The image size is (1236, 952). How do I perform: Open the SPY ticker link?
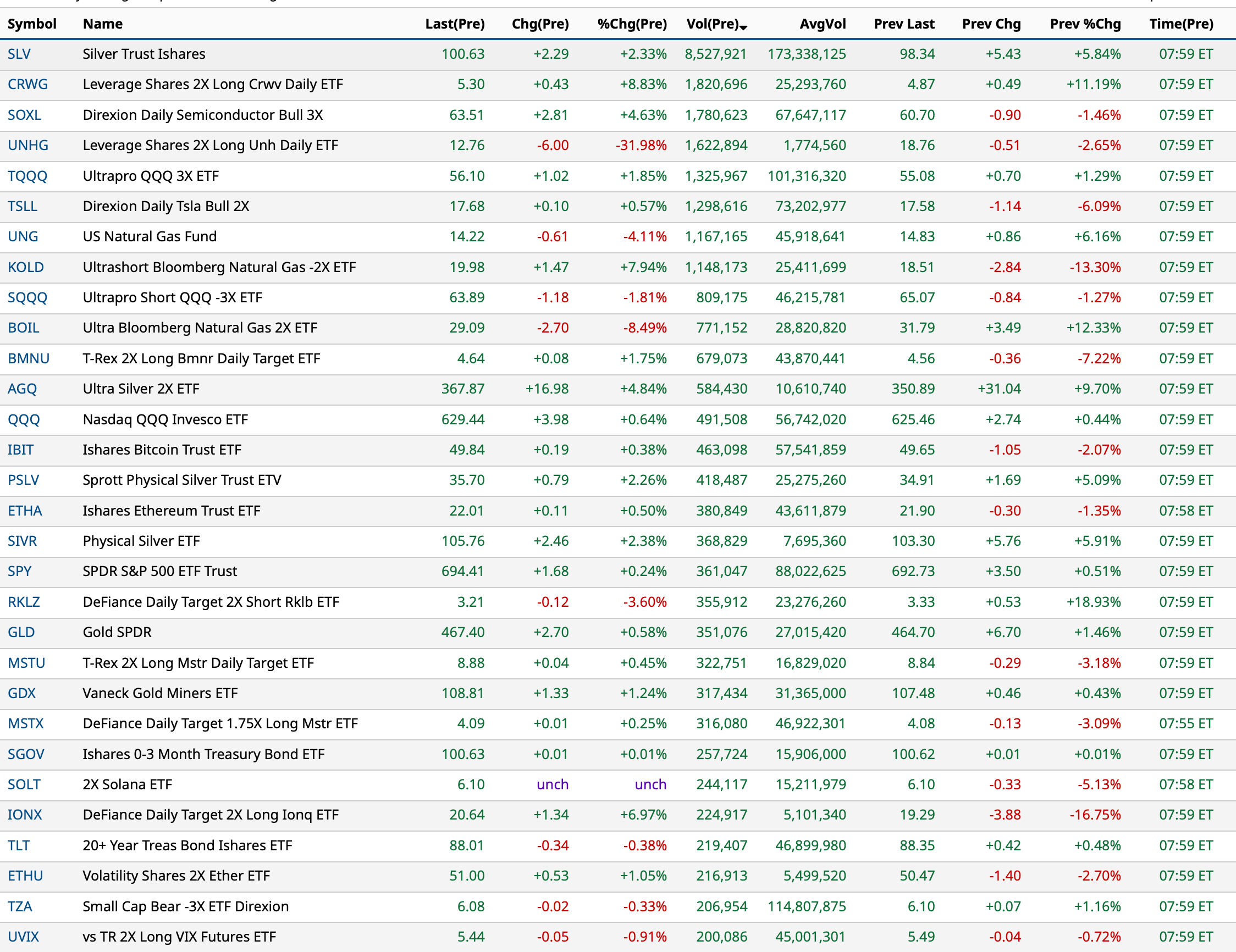click(19, 571)
